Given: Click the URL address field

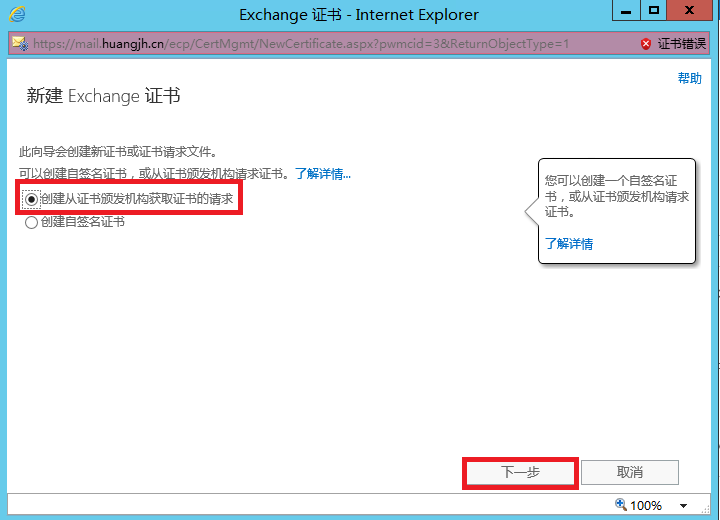Looking at the screenshot, I should 301,44.
